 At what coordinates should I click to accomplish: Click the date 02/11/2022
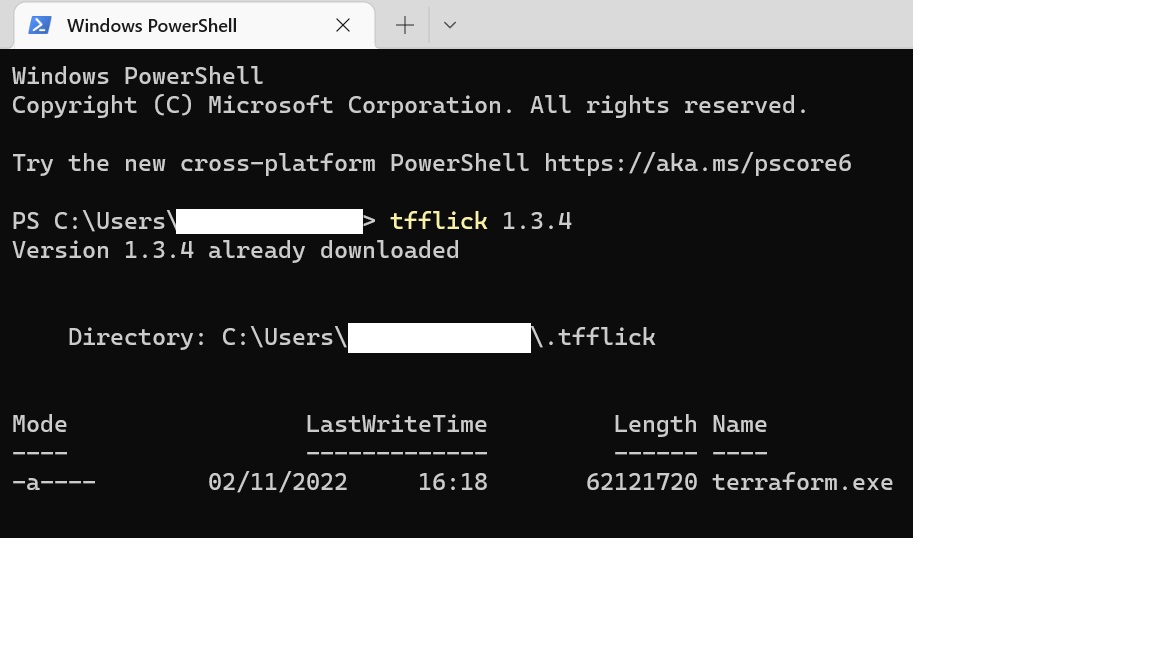pyautogui.click(x=278, y=482)
